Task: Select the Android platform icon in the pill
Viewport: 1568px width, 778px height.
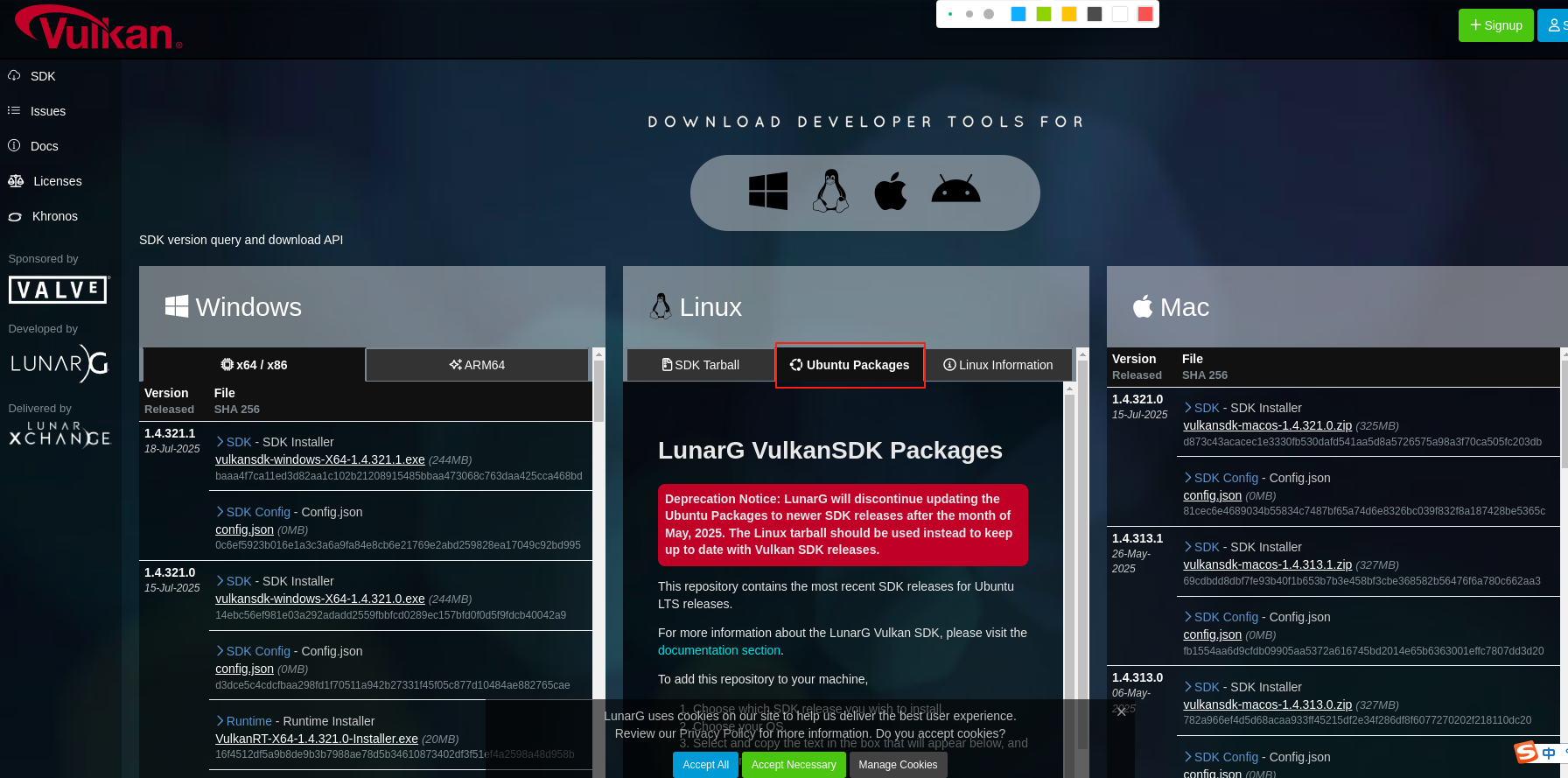Action: (955, 189)
